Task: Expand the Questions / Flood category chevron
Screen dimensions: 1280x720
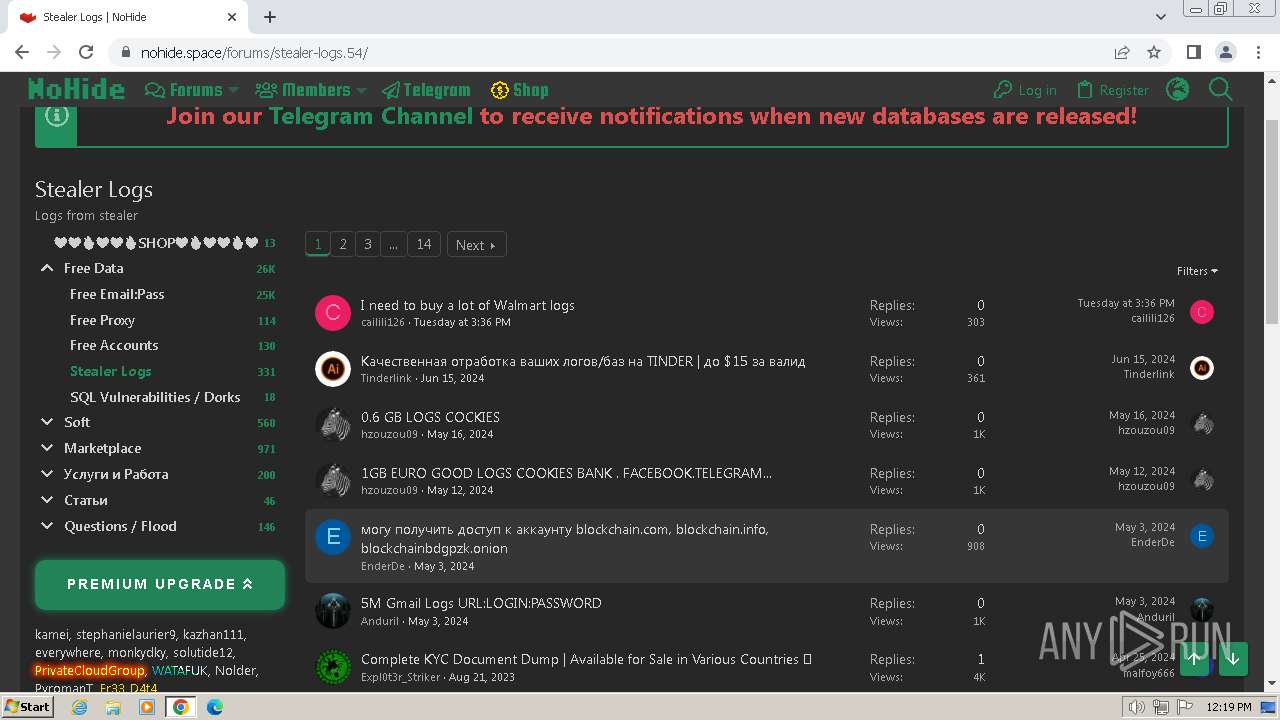Action: tap(47, 526)
